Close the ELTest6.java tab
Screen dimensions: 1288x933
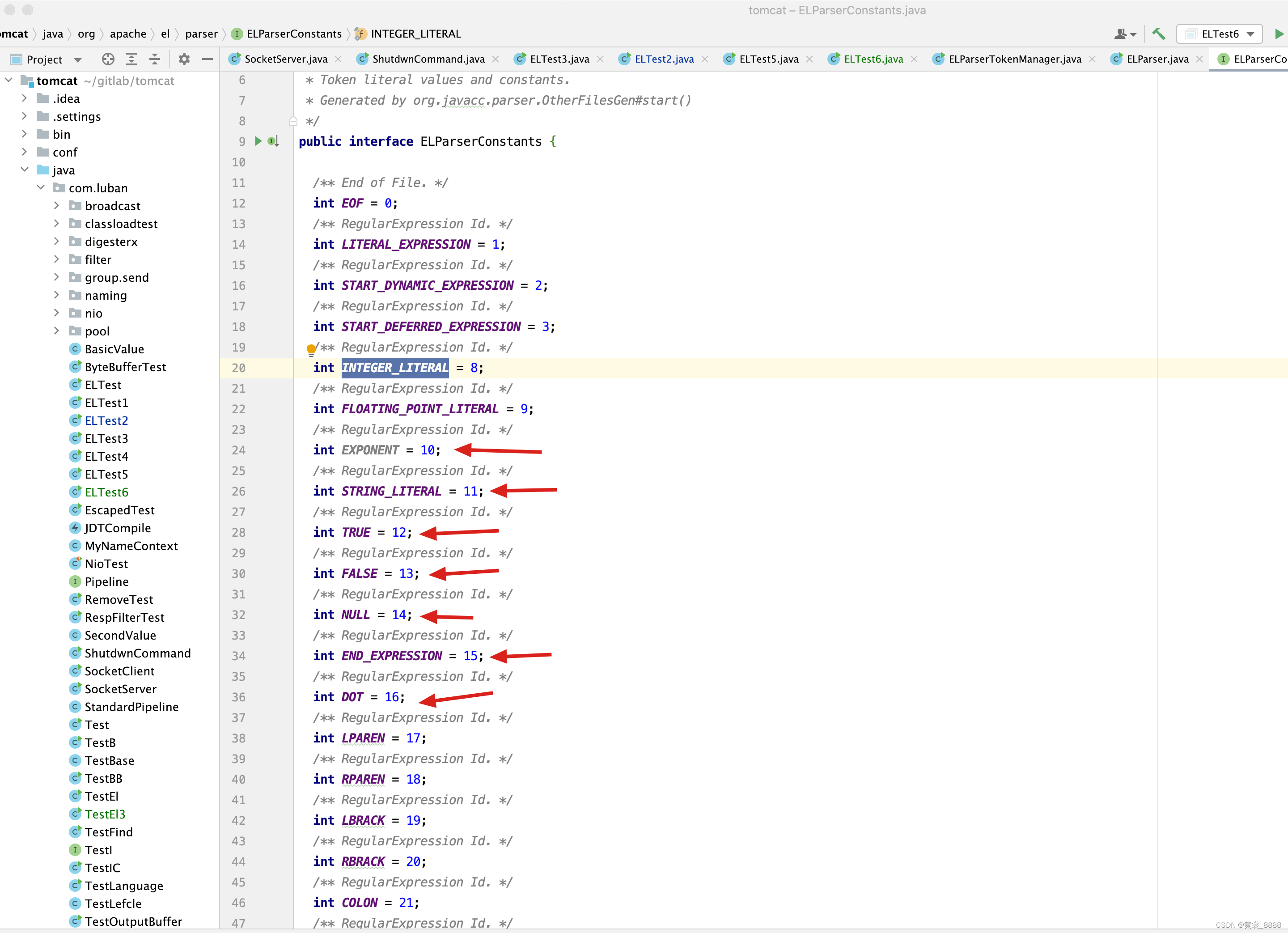pyautogui.click(x=914, y=59)
